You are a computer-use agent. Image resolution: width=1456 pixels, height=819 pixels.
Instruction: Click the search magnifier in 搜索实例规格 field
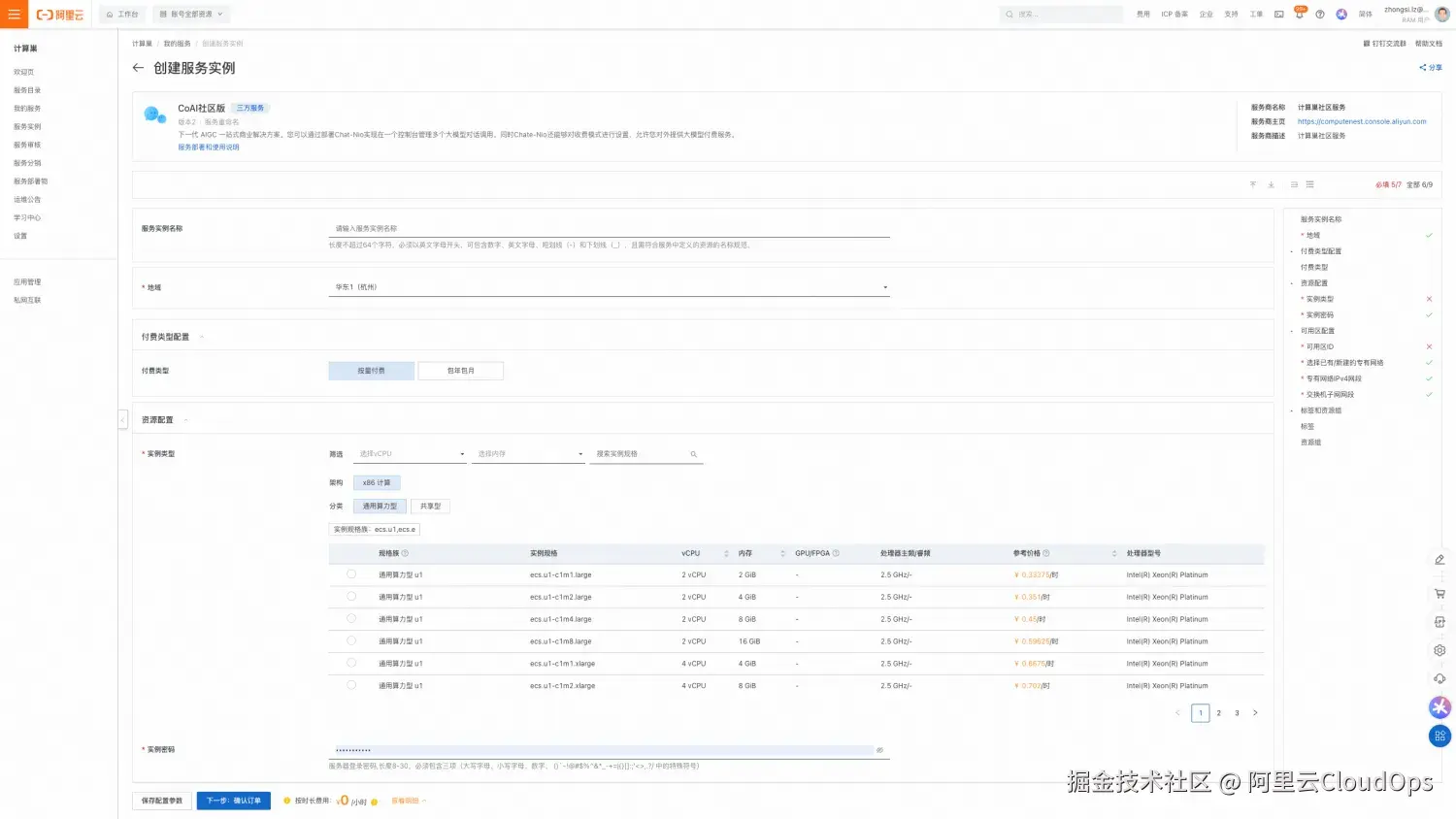(x=693, y=454)
